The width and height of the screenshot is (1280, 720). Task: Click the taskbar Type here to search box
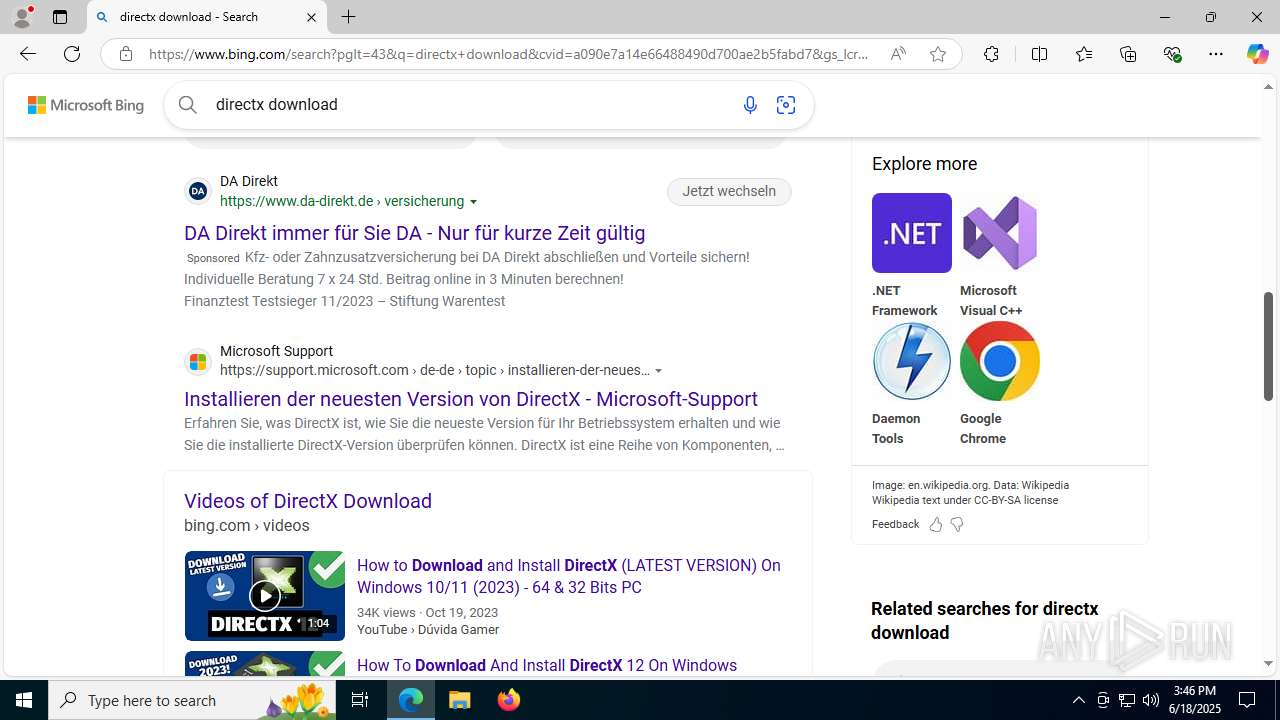192,700
